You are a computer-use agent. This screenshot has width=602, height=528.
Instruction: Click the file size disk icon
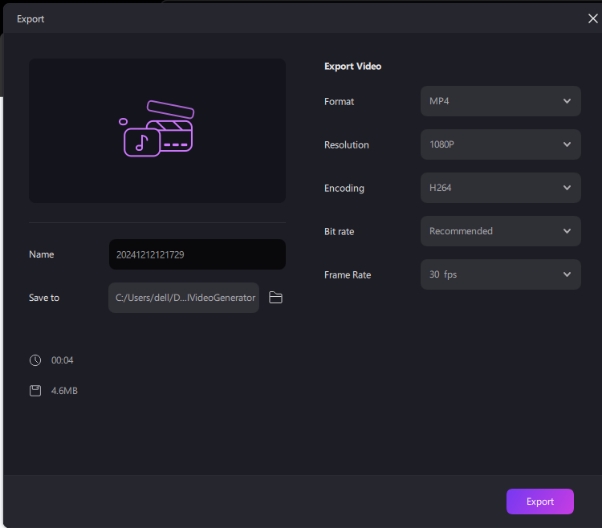click(35, 390)
